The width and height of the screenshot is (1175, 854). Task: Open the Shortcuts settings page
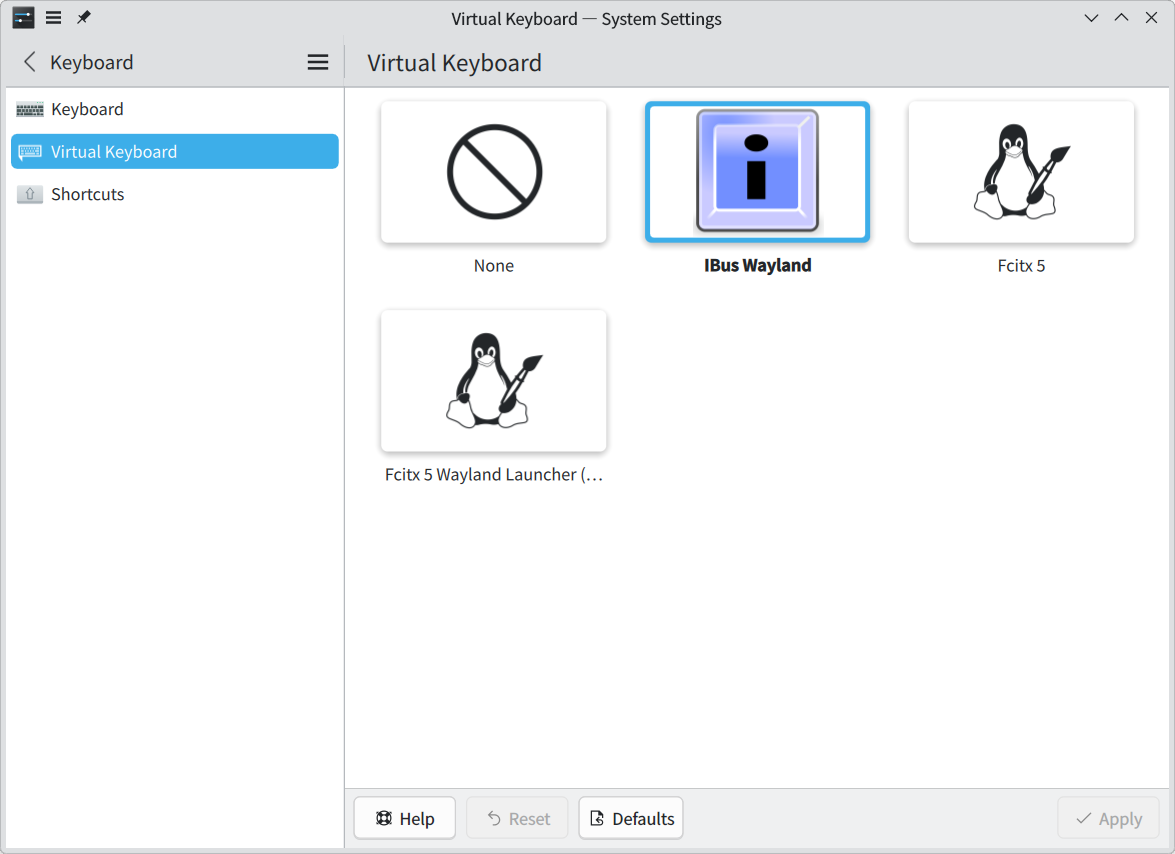point(87,194)
